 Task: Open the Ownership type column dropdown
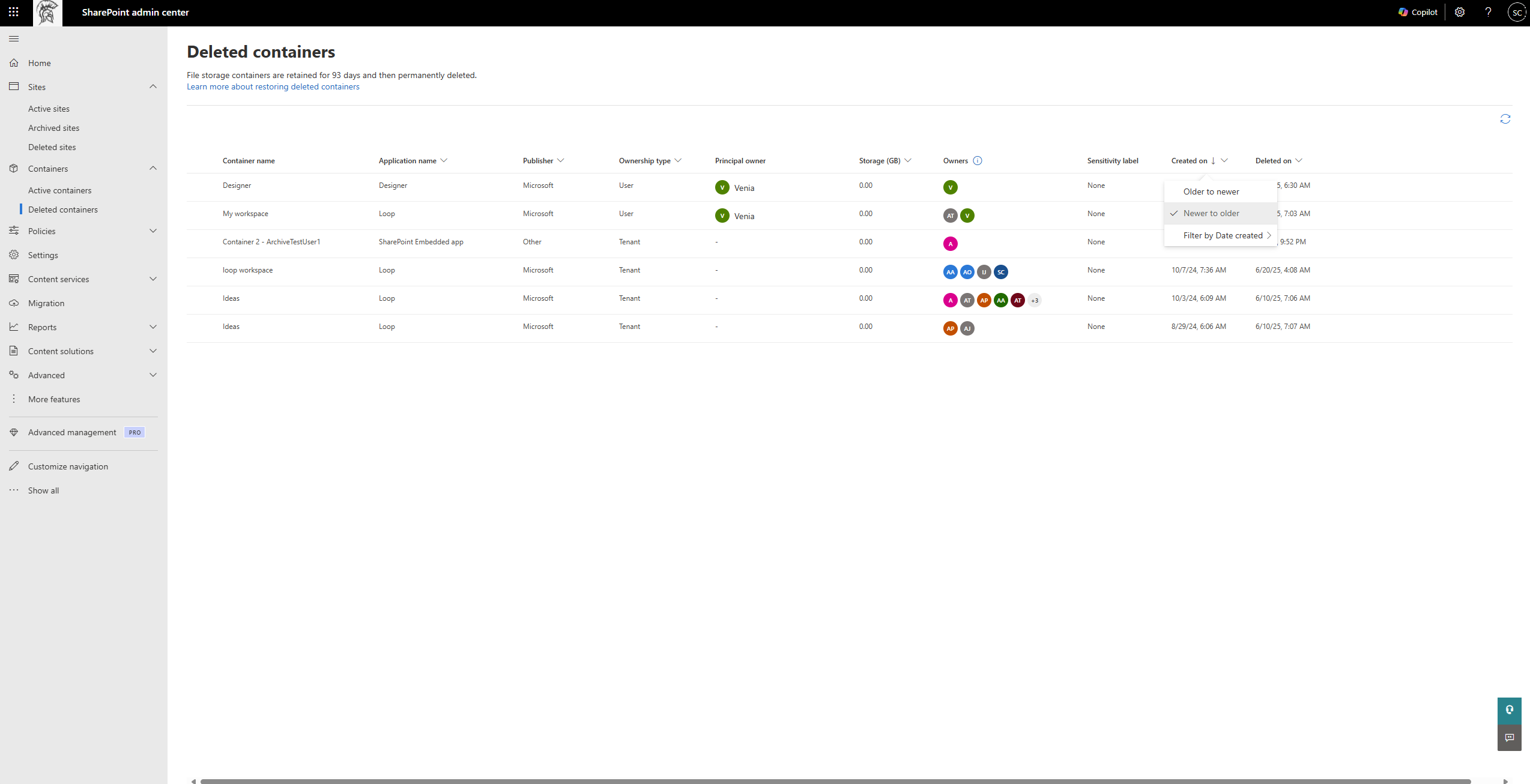click(679, 160)
